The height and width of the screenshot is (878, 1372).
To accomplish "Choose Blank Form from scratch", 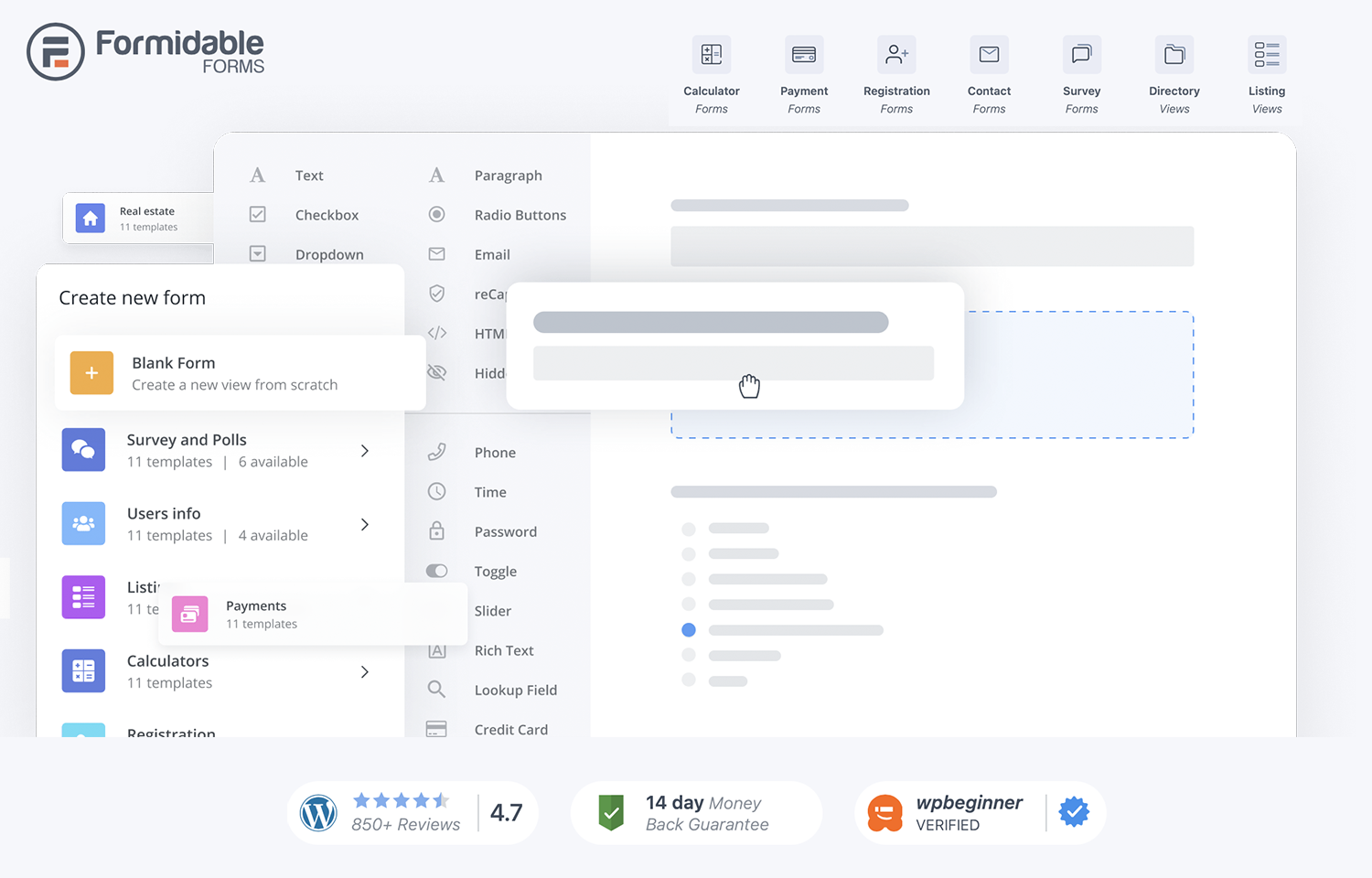I will click(241, 373).
